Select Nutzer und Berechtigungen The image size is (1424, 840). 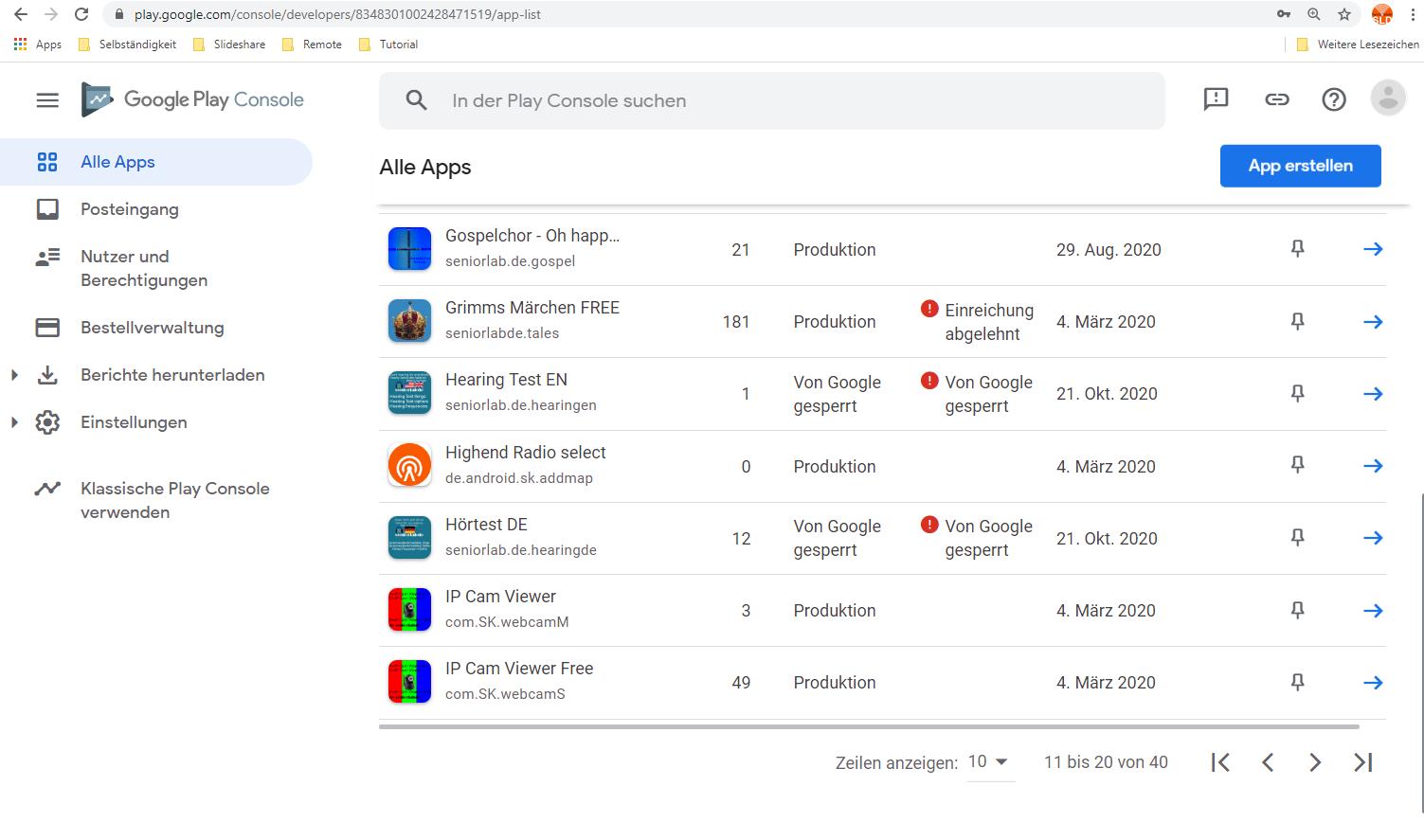[143, 268]
